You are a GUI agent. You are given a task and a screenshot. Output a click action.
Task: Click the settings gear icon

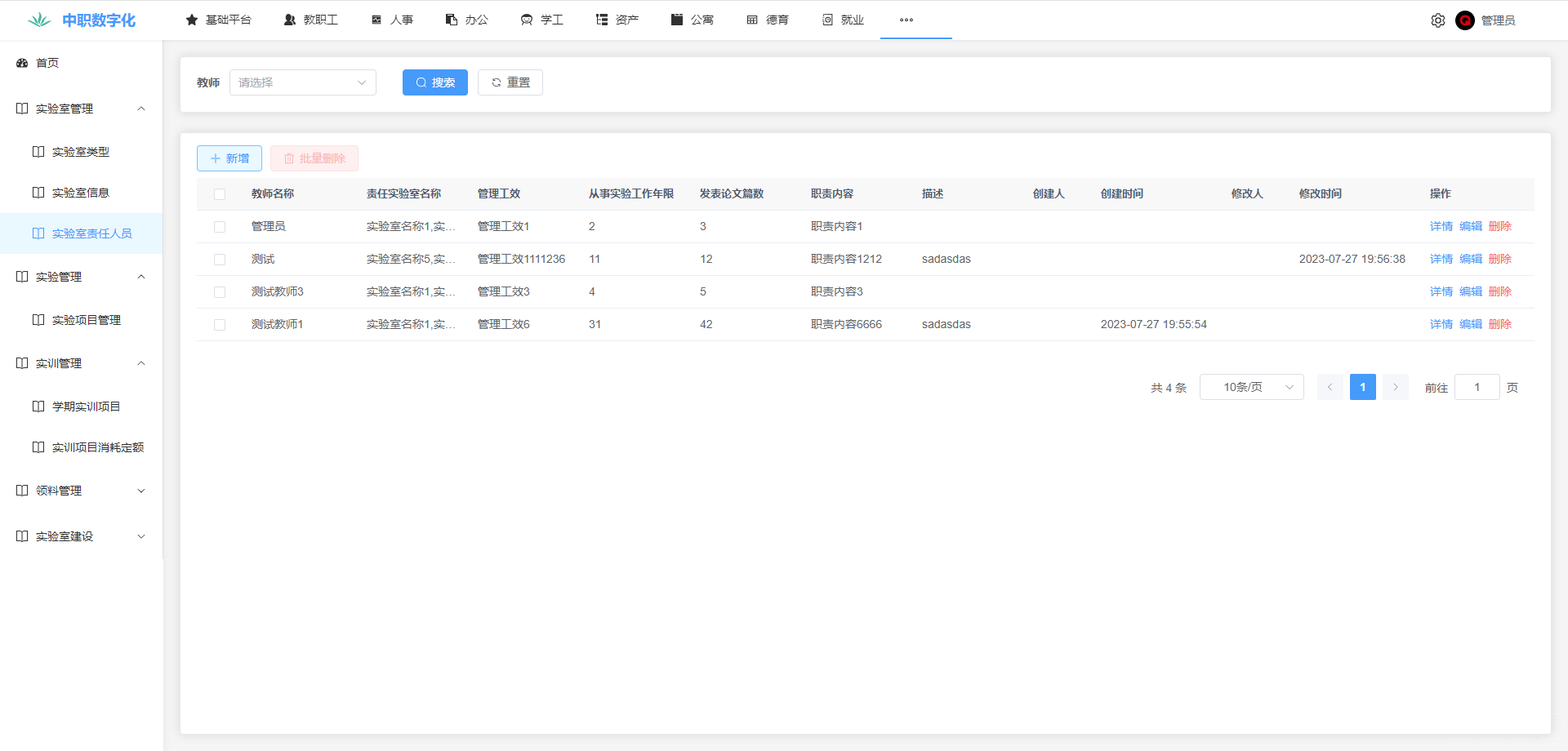pyautogui.click(x=1437, y=20)
